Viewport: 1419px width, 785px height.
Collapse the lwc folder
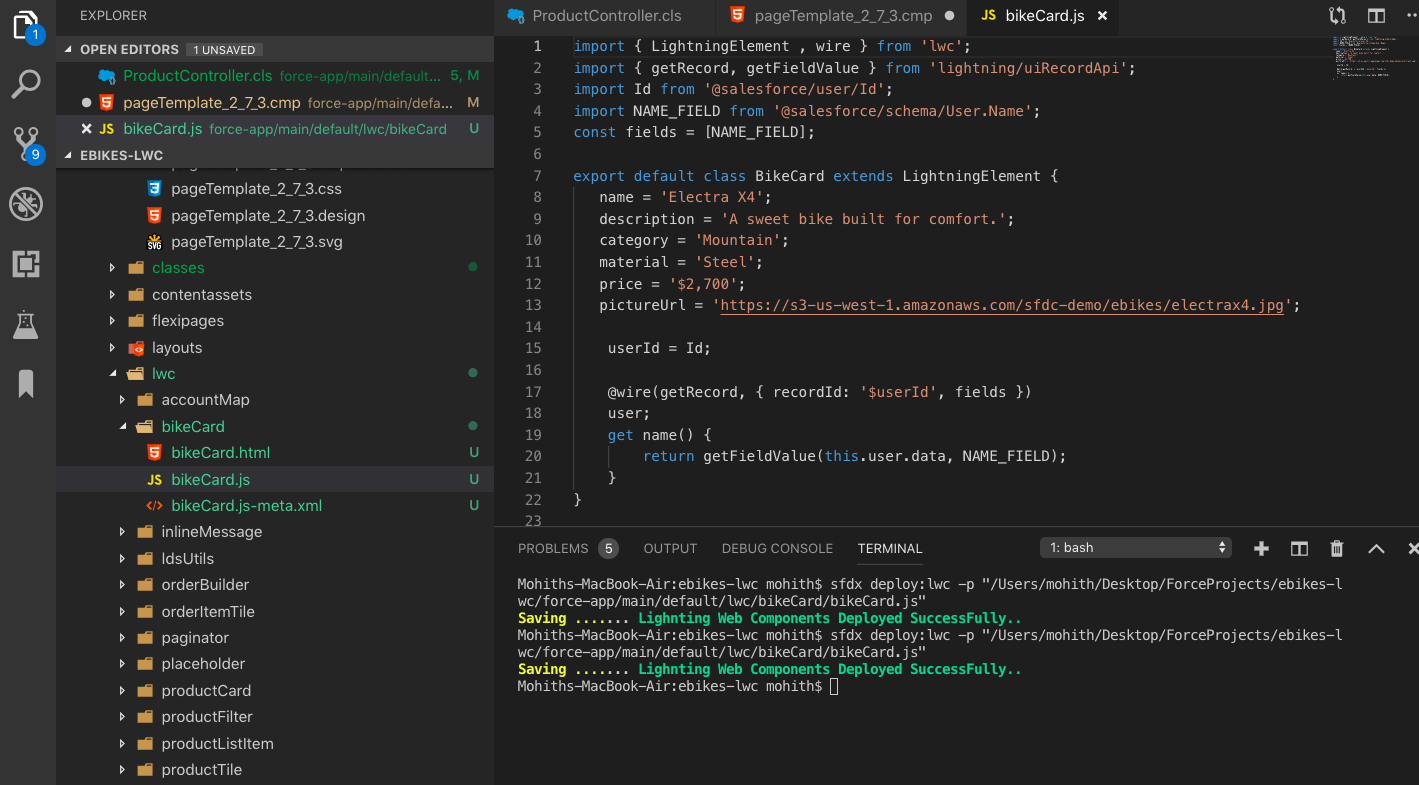click(114, 374)
